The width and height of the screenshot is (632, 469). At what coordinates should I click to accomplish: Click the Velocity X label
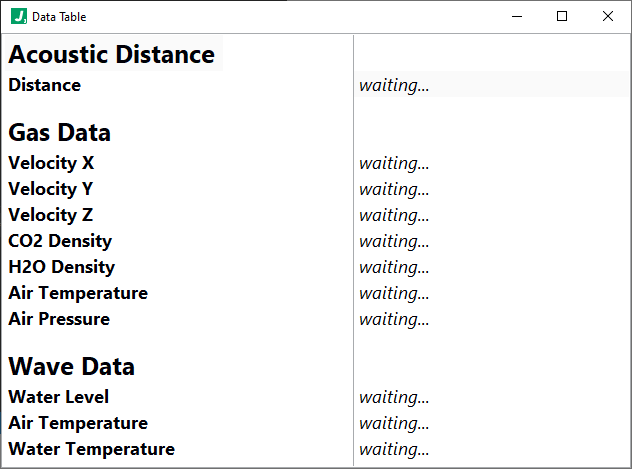[51, 163]
